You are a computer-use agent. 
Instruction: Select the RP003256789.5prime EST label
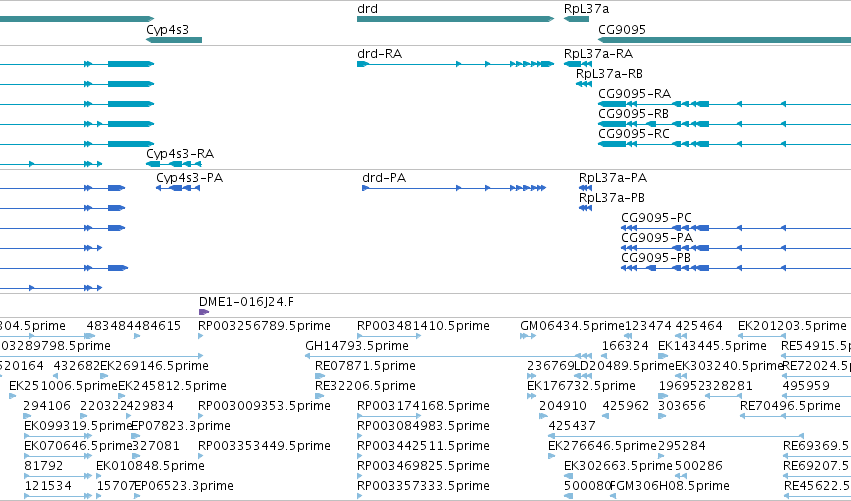264,326
